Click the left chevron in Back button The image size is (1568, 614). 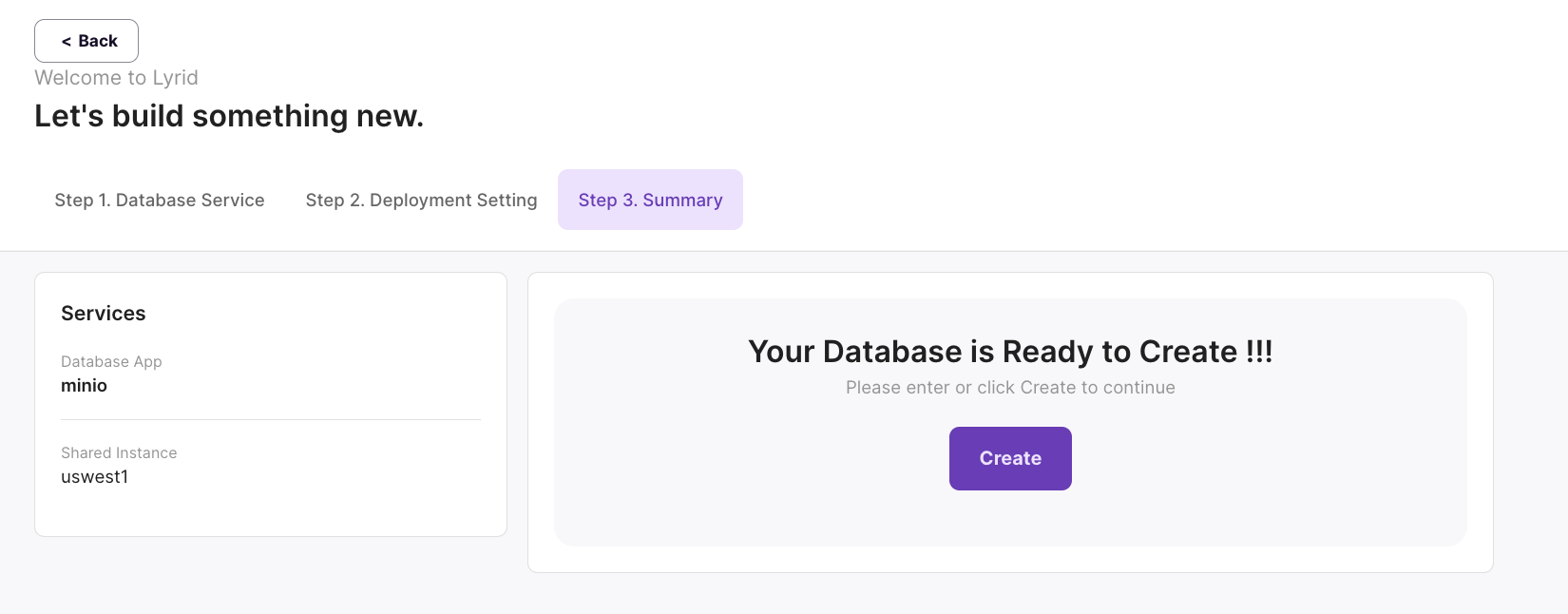(67, 42)
